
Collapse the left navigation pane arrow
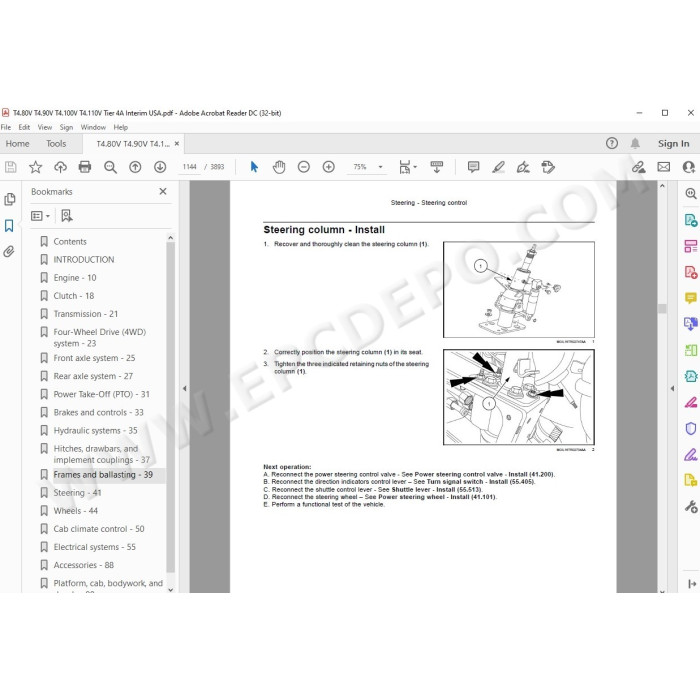pyautogui.click(x=184, y=388)
